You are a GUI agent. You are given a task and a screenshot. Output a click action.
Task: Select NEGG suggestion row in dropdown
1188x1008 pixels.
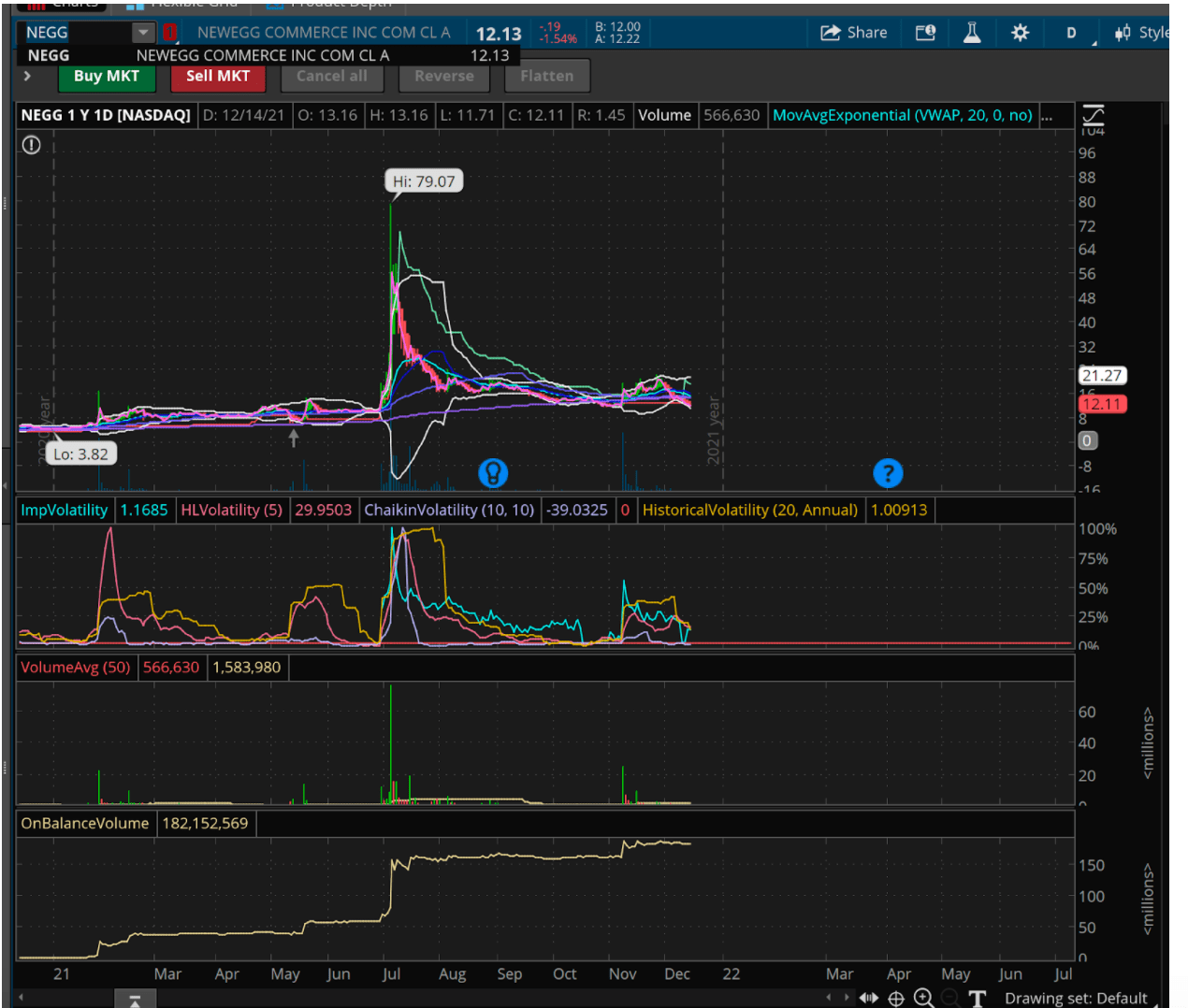[x=268, y=55]
